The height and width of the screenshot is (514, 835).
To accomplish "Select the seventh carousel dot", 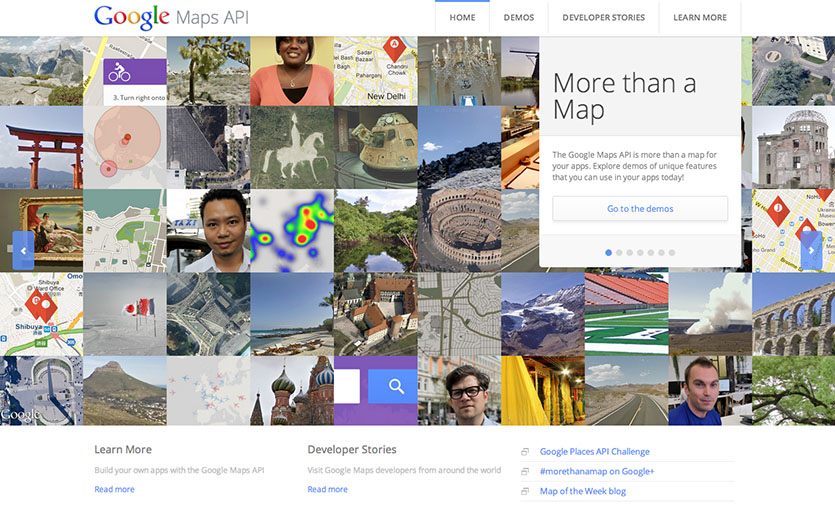I will click(672, 252).
